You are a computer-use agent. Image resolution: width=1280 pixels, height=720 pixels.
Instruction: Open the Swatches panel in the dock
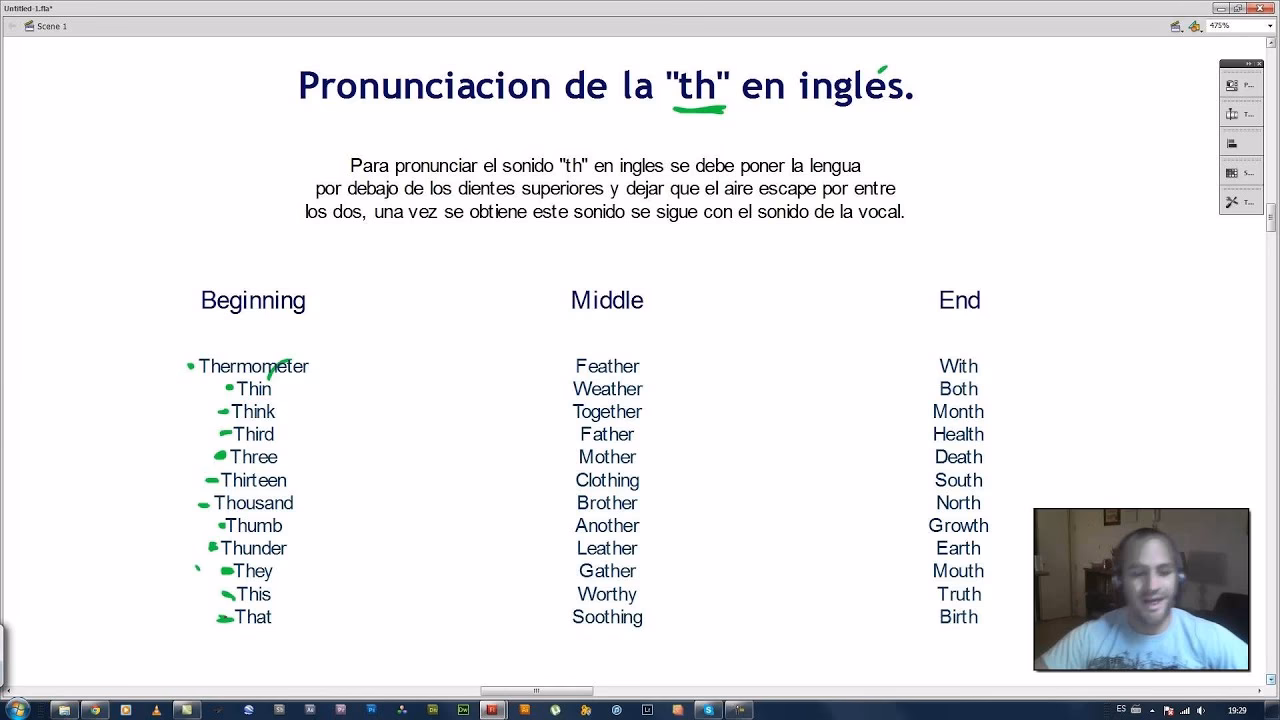[x=1231, y=171]
